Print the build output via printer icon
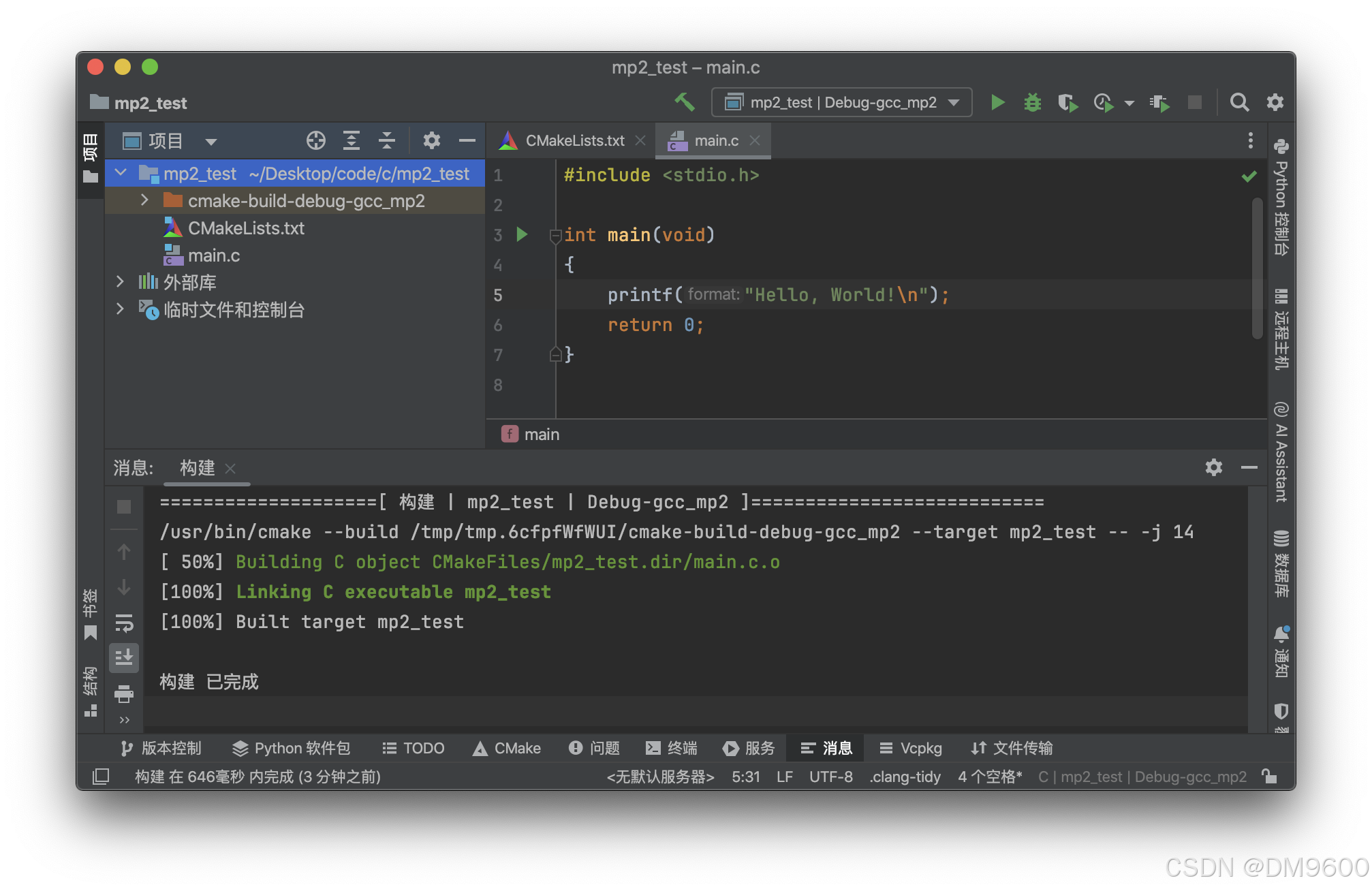 [x=124, y=694]
